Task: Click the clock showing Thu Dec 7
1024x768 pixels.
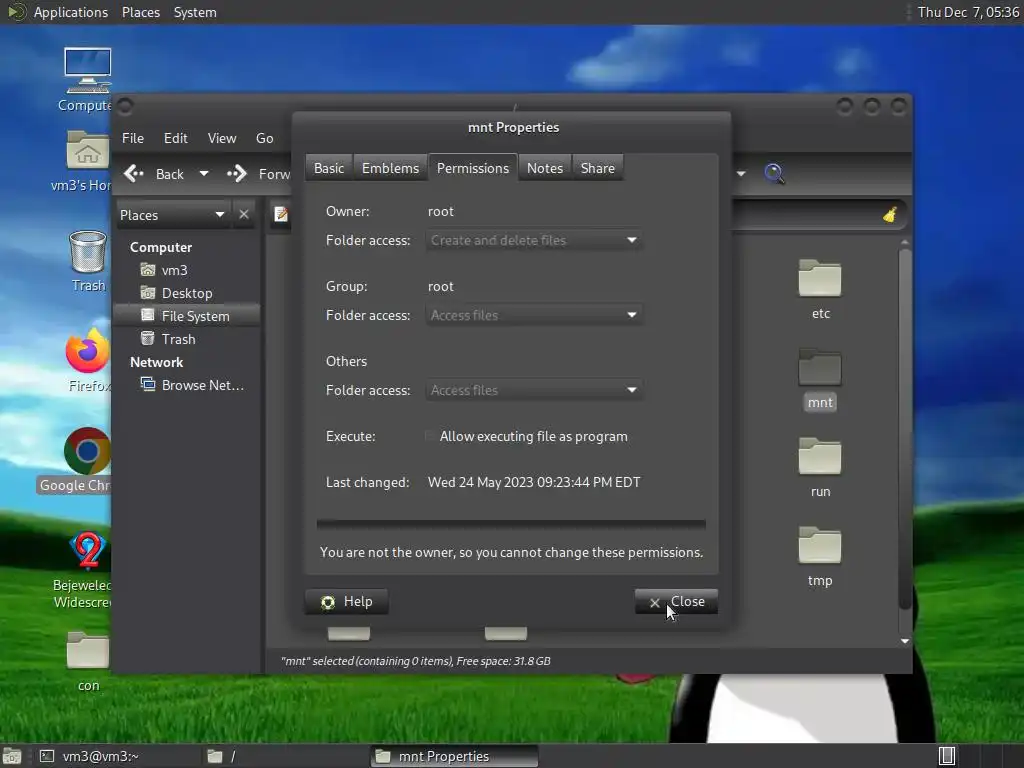Action: pyautogui.click(x=968, y=12)
